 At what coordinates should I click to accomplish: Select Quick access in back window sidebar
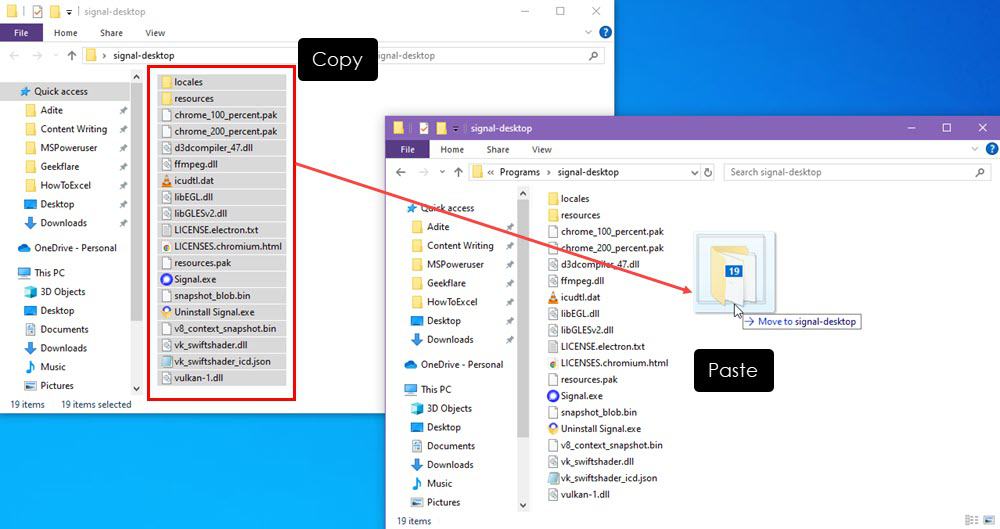[x=54, y=91]
